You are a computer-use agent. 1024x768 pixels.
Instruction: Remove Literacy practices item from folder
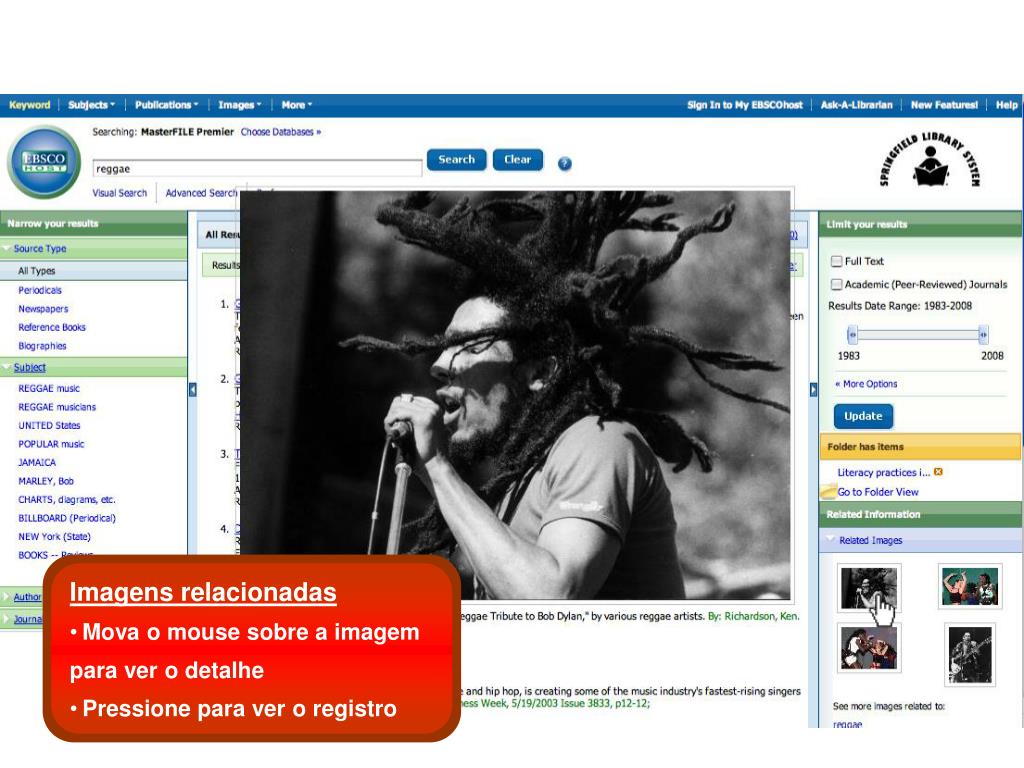pos(938,472)
